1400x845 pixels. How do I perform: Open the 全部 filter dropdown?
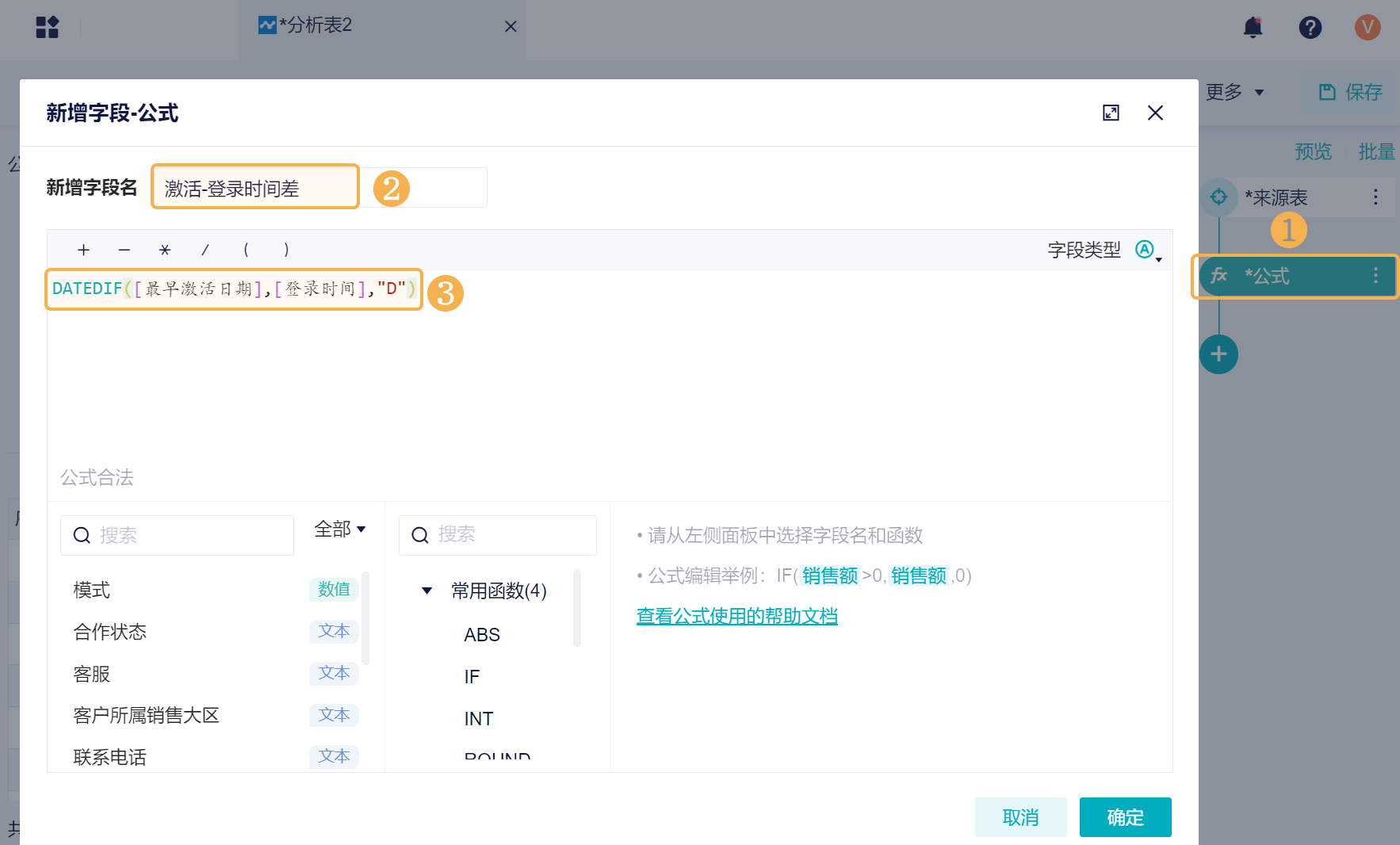[x=339, y=529]
